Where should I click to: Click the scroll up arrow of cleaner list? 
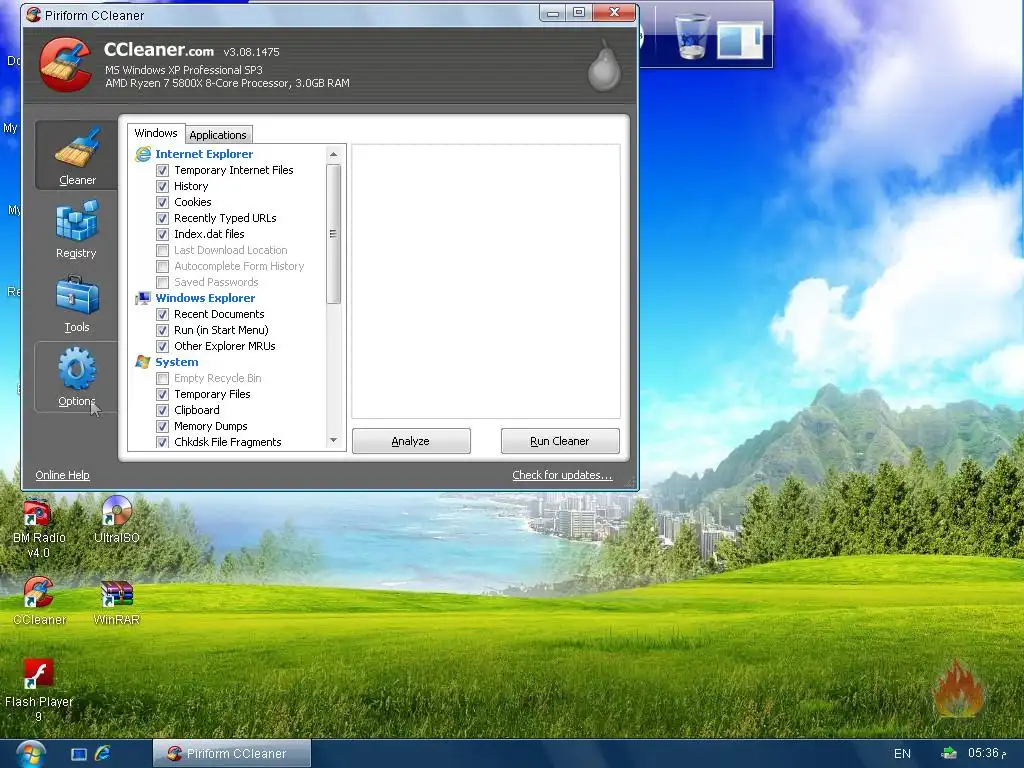pyautogui.click(x=334, y=155)
